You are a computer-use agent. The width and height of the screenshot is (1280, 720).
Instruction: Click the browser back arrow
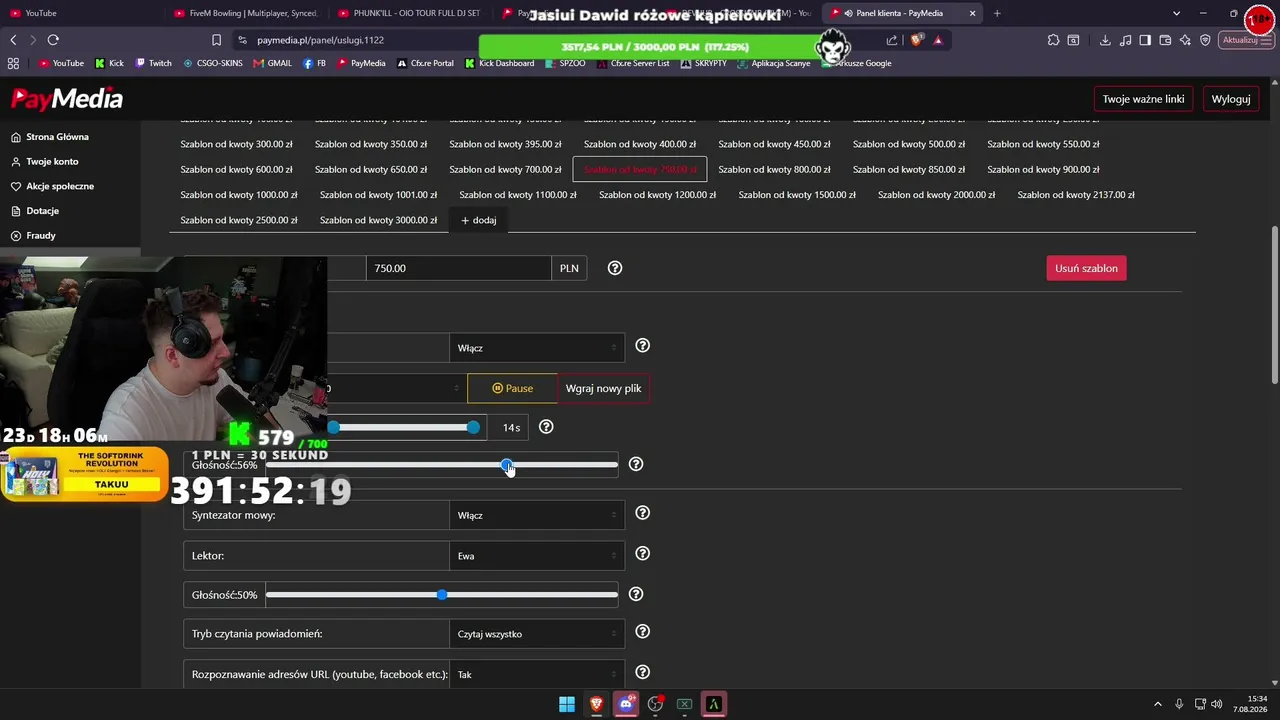coord(13,40)
